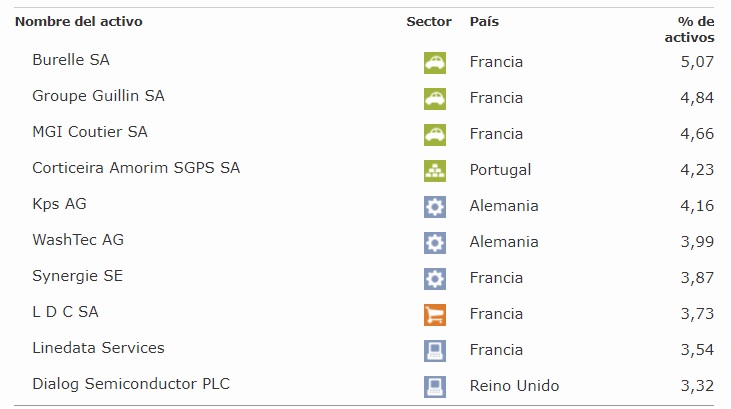Screen dimensions: 731x409
Task: Click the gear sector icon for Kps AG
Action: 434,206
